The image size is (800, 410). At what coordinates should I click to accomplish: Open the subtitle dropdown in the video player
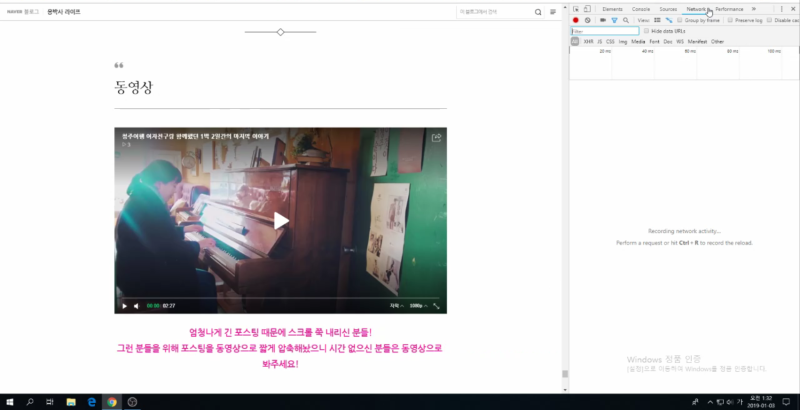point(397,306)
